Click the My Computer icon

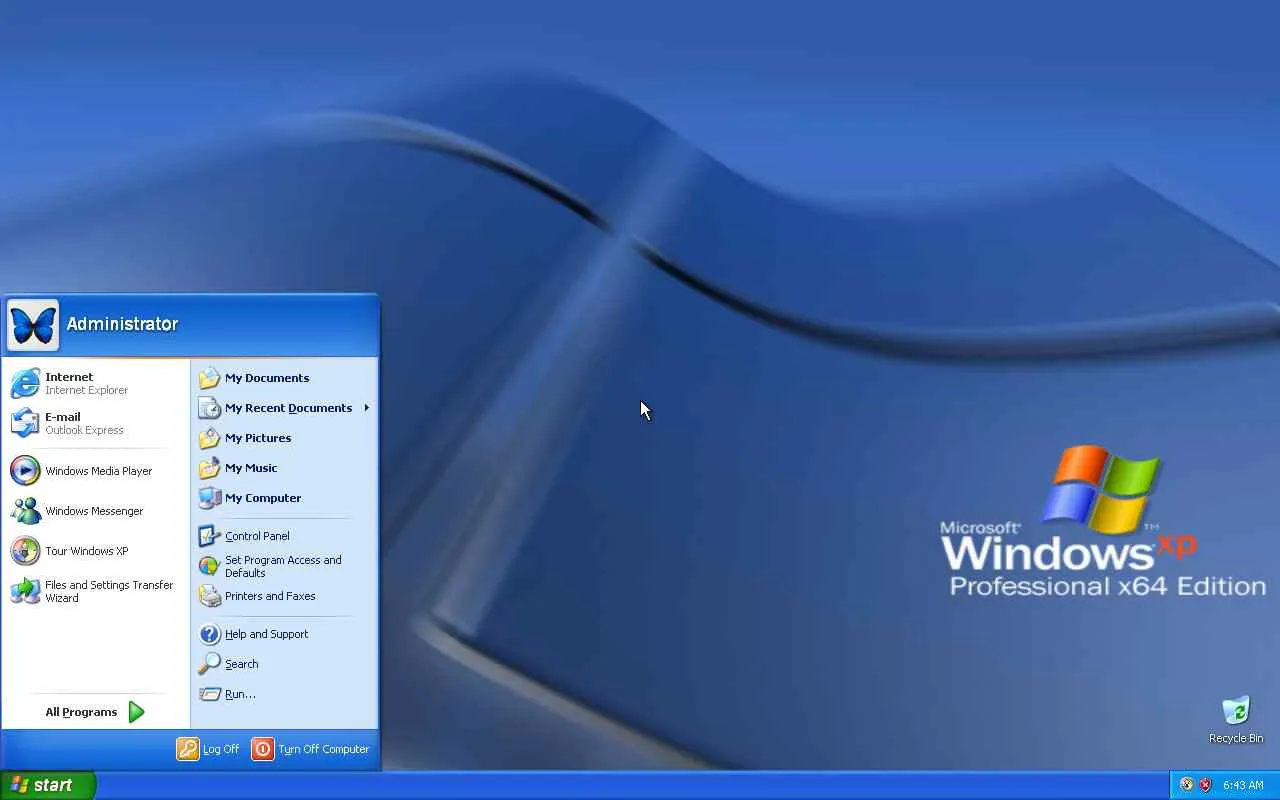click(x=209, y=498)
